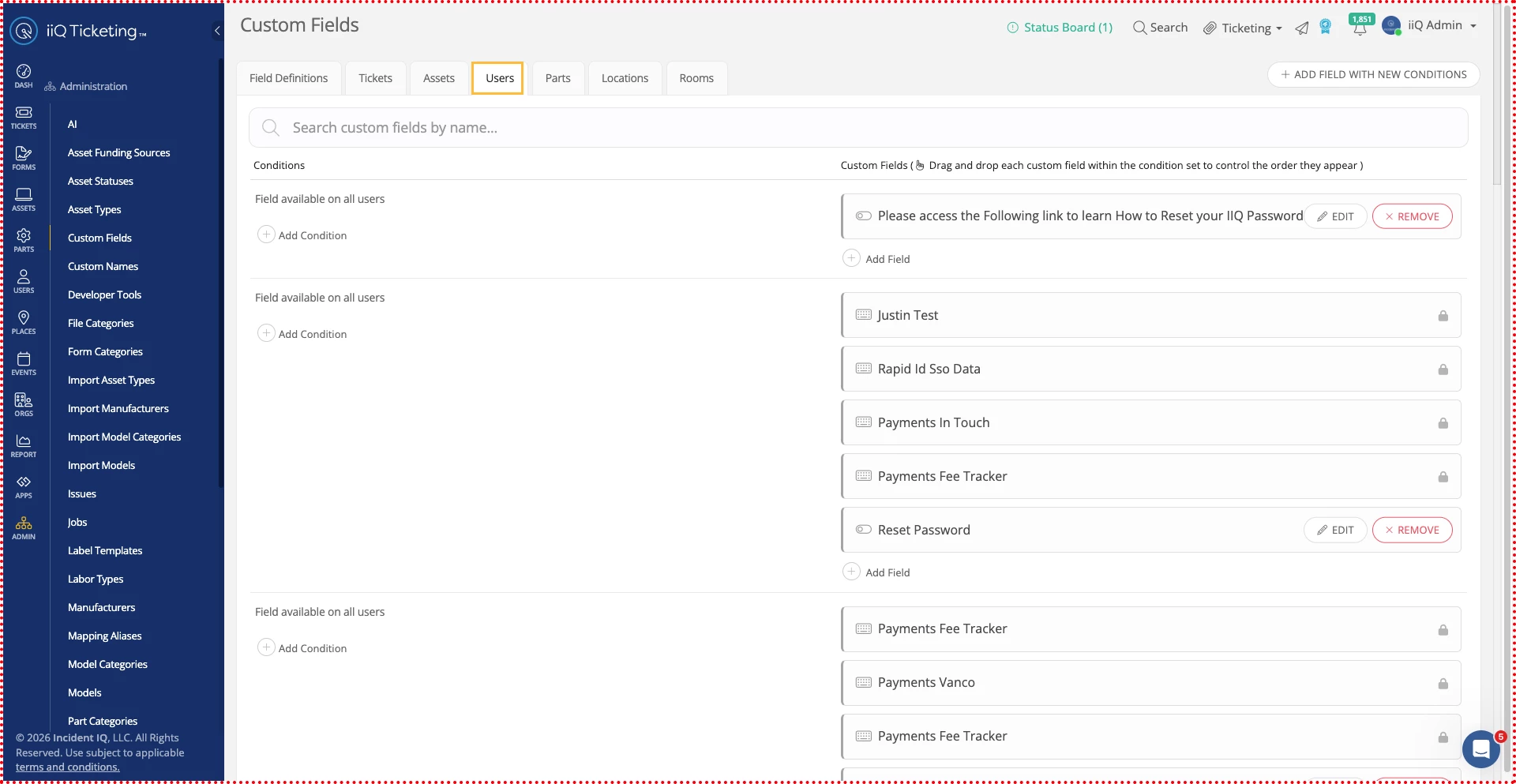The image size is (1516, 784).
Task: Click the search magnifier icon in custom fields box
Action: click(270, 127)
